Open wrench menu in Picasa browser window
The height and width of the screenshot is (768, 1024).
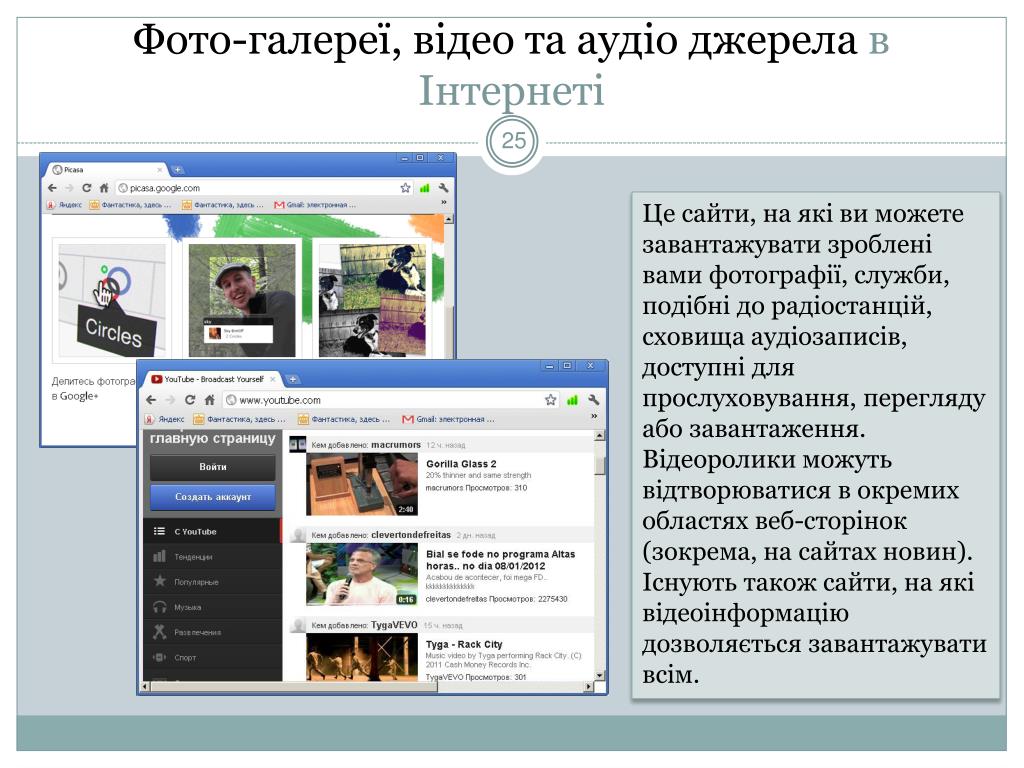pyautogui.click(x=444, y=188)
